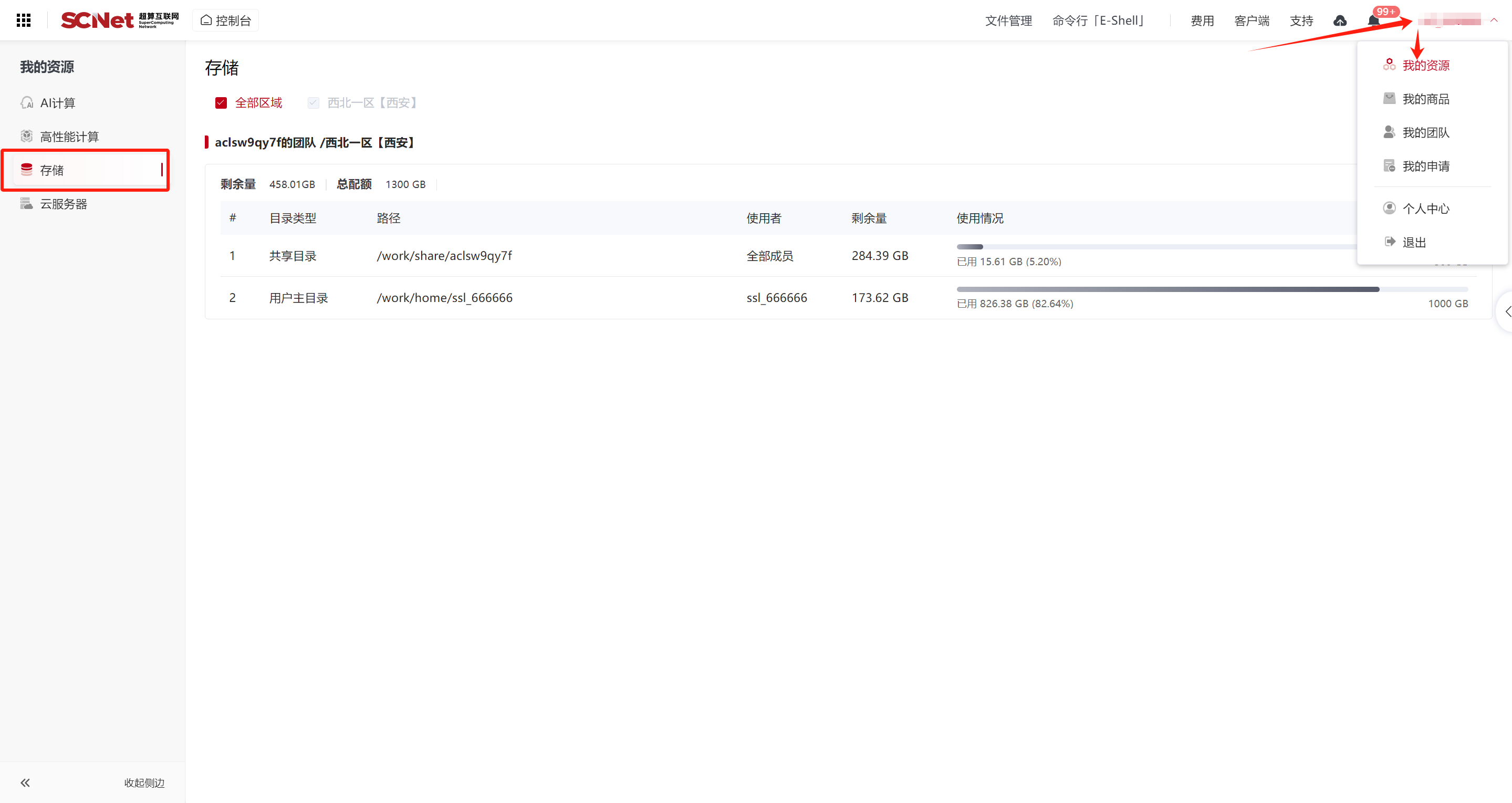The width and height of the screenshot is (1512, 803).
Task: Open 高性能计算 in the sidebar
Action: [x=69, y=137]
